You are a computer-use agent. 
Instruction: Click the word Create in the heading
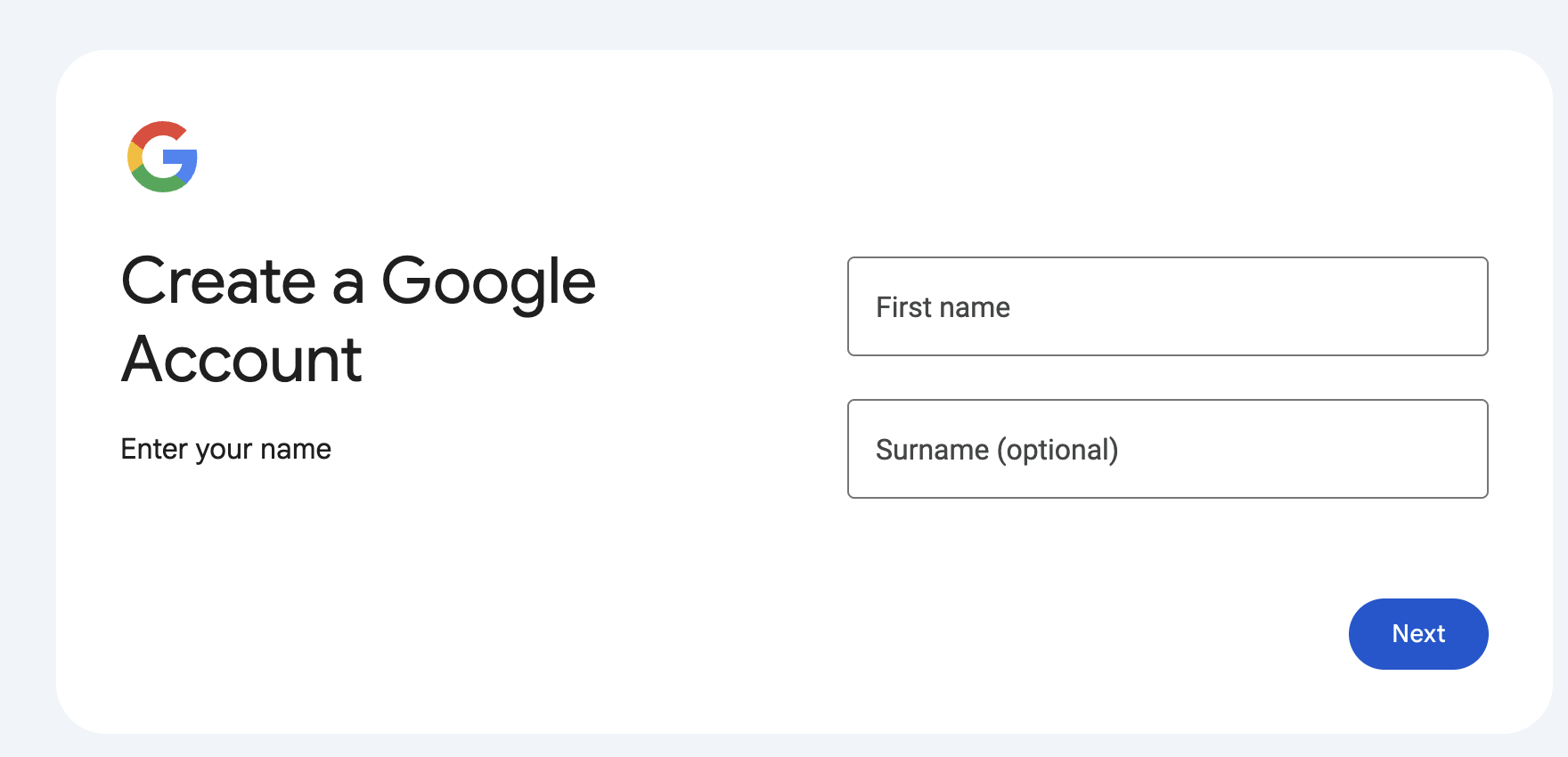point(218,281)
